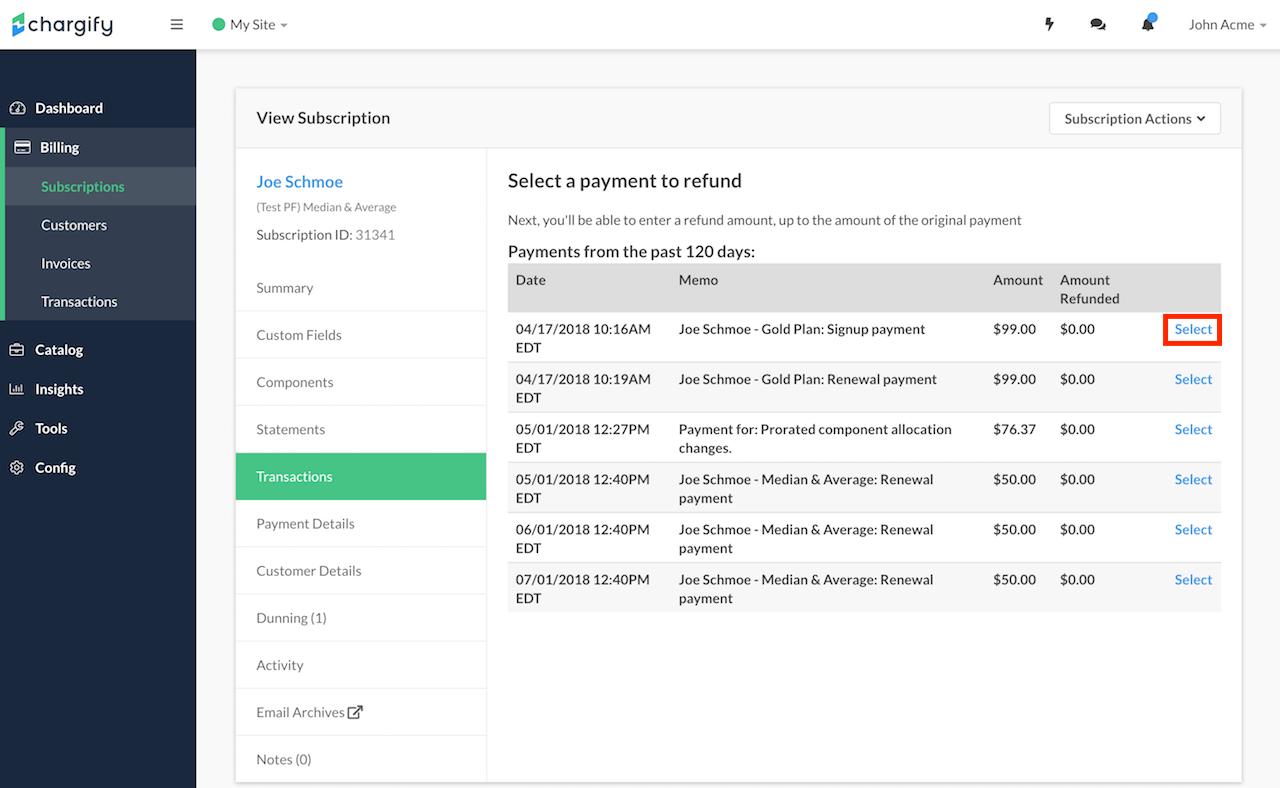Switch to the Activity tab
This screenshot has width=1280, height=788.
click(x=361, y=665)
